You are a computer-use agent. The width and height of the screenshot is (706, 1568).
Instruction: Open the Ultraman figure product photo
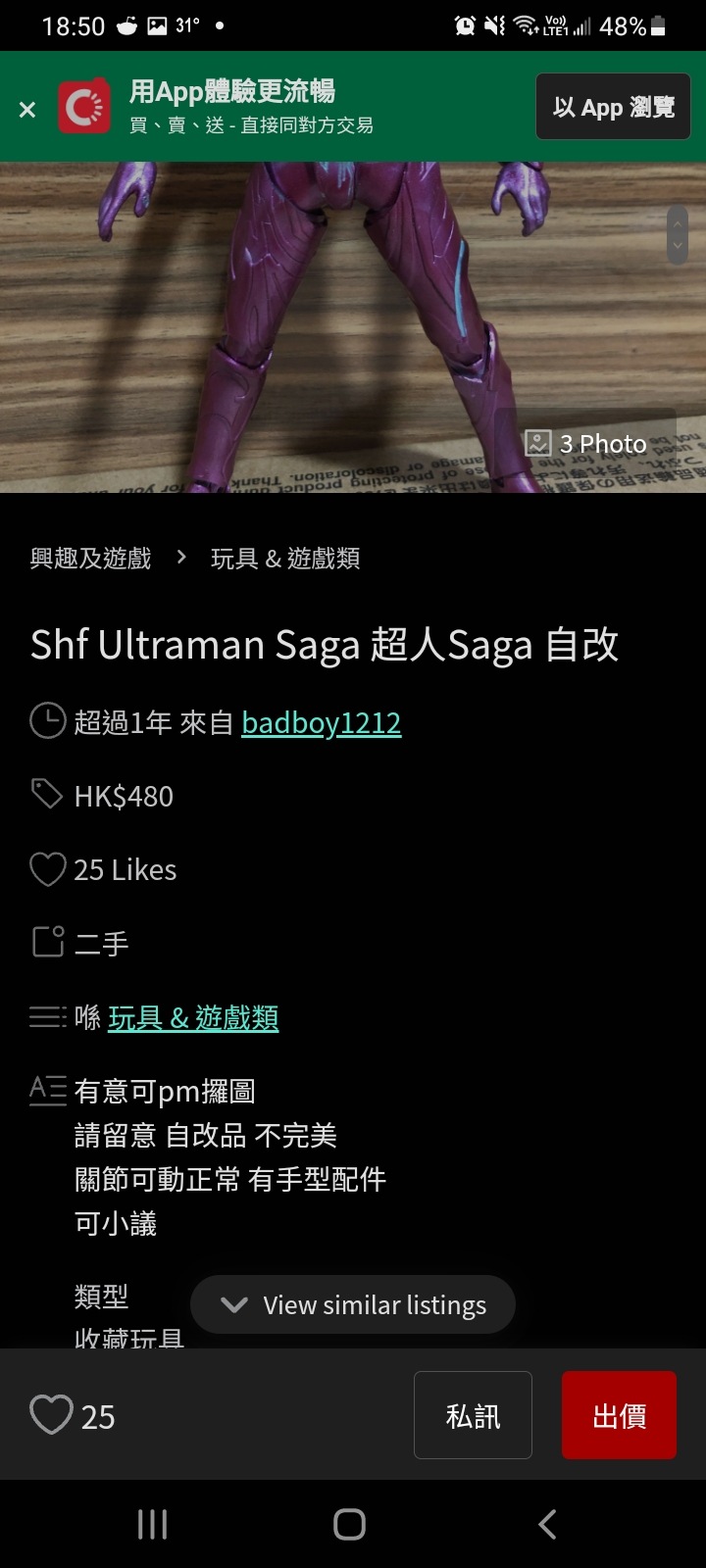pyautogui.click(x=353, y=327)
